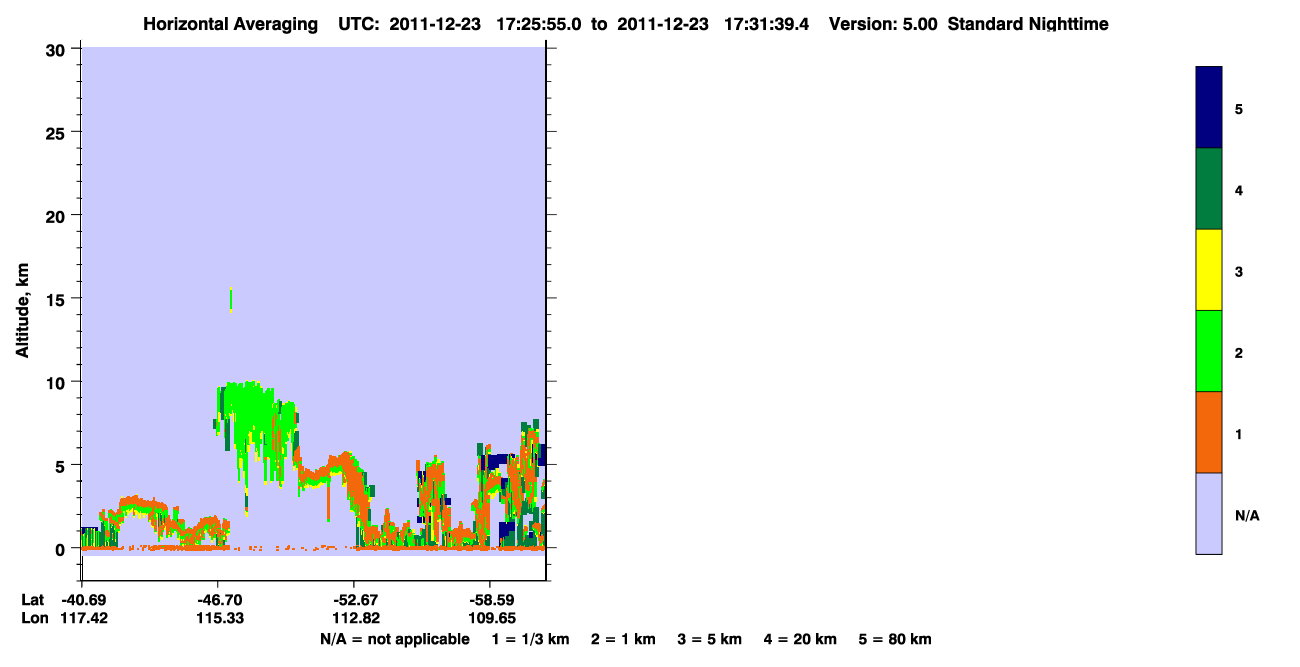Click the lavender N/A color bar segment

tap(1209, 513)
